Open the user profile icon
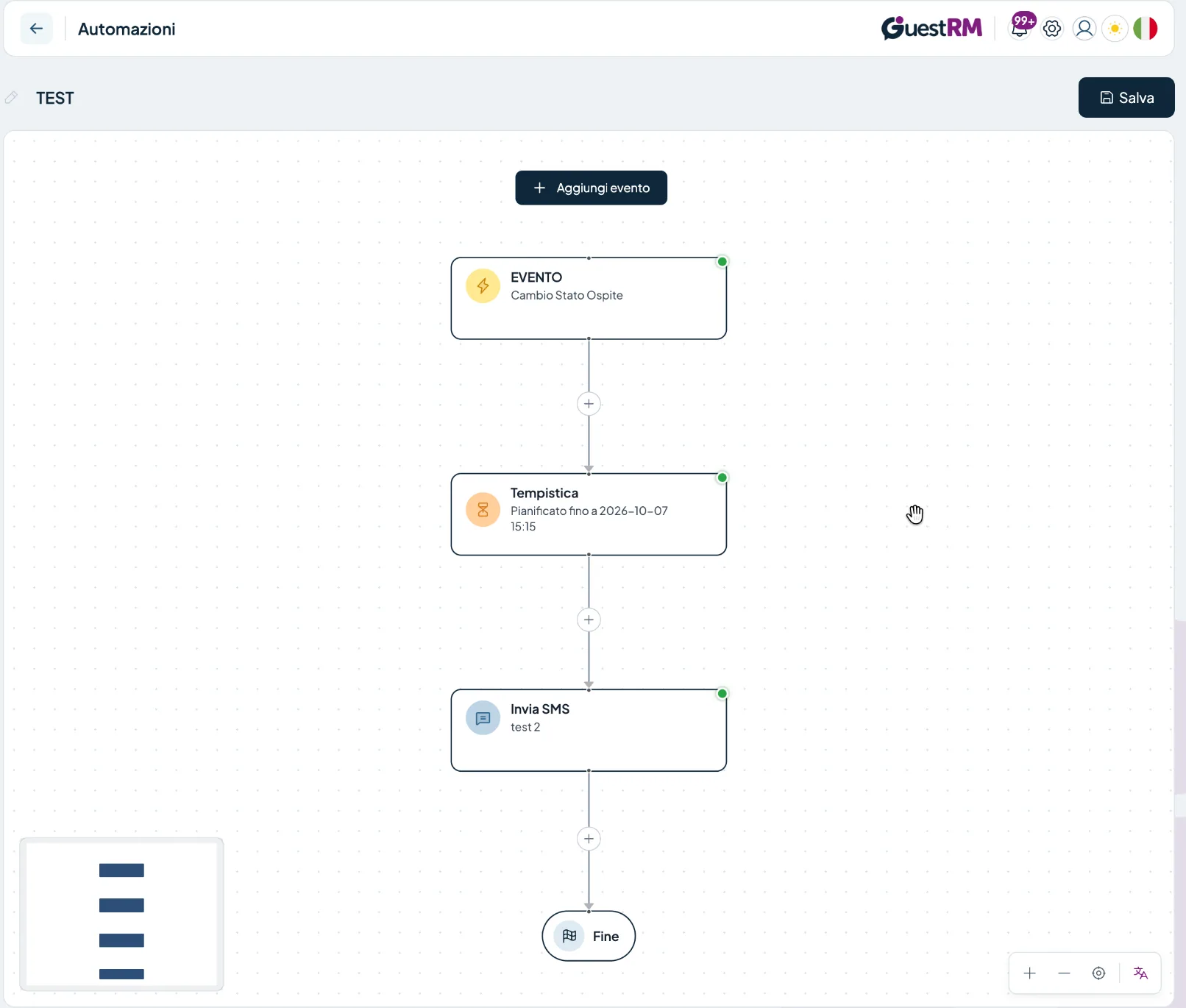Screen dimensions: 1186x1008 pos(1084,29)
